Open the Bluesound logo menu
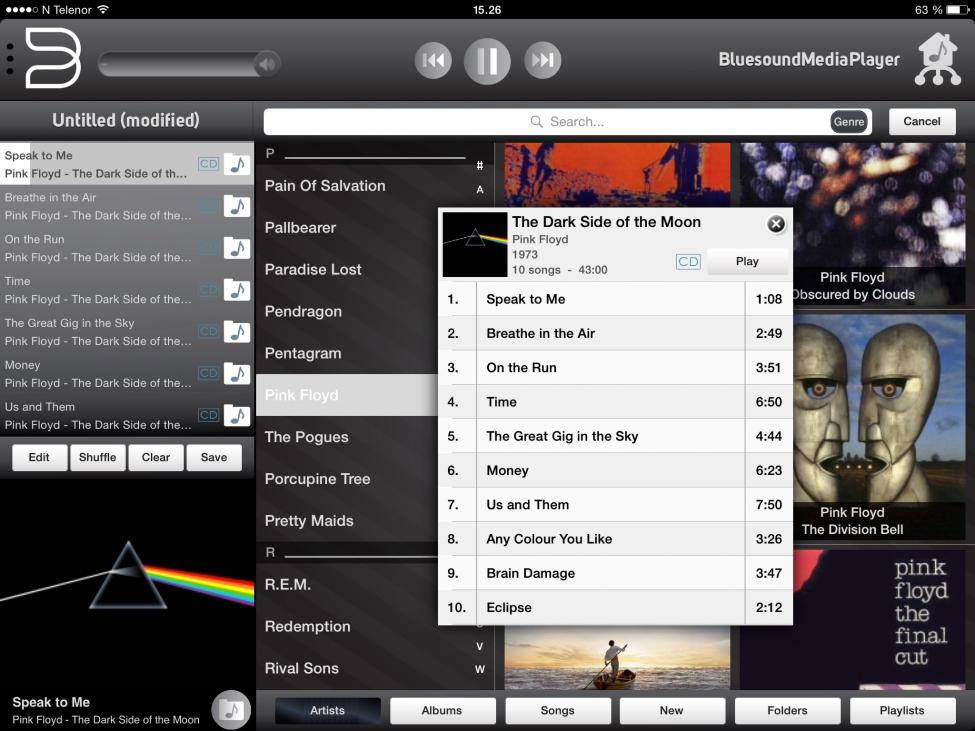 point(53,58)
